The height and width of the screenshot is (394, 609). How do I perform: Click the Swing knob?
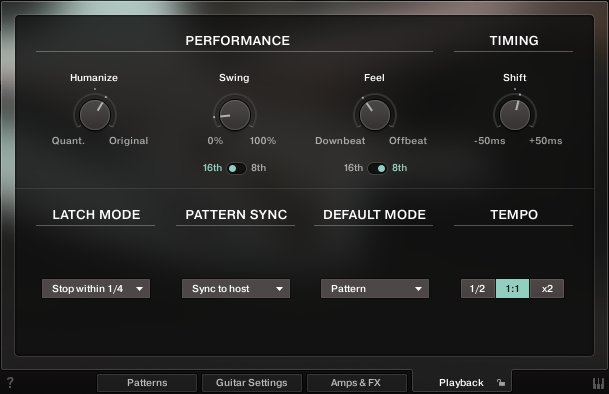coord(235,114)
